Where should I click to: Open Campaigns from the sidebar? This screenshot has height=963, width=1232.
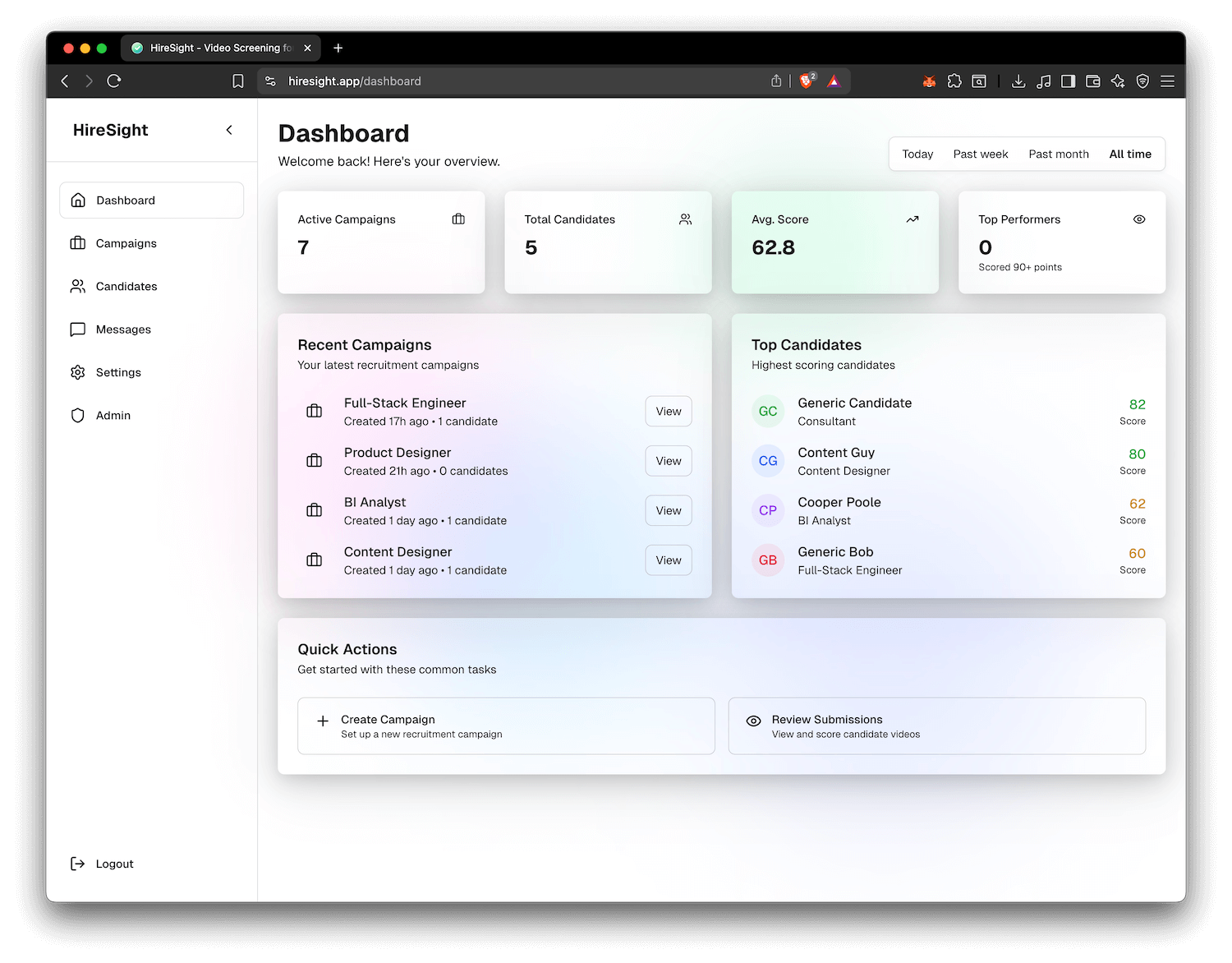[x=126, y=243]
